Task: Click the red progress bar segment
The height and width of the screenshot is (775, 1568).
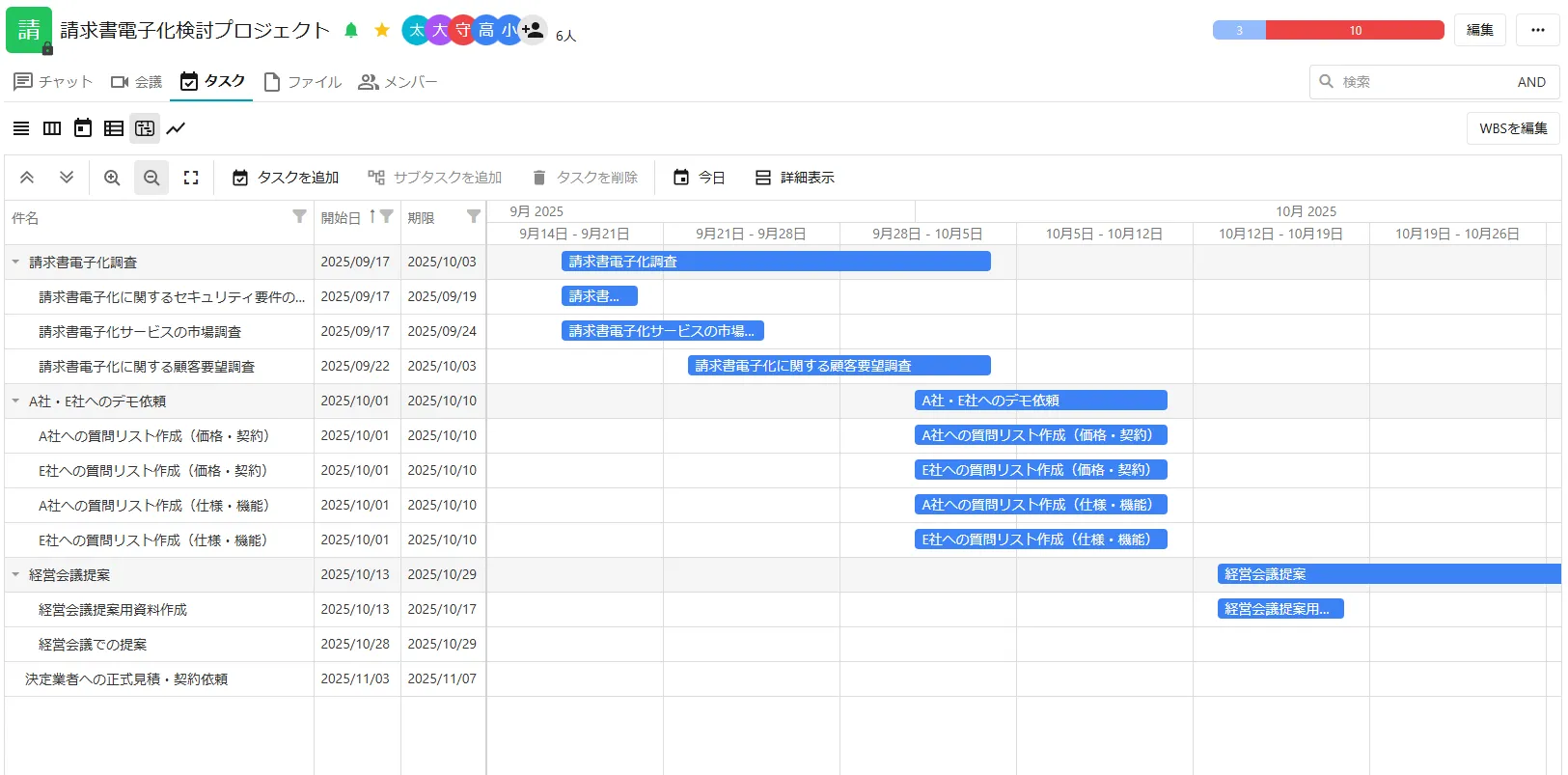Action: 1354,30
